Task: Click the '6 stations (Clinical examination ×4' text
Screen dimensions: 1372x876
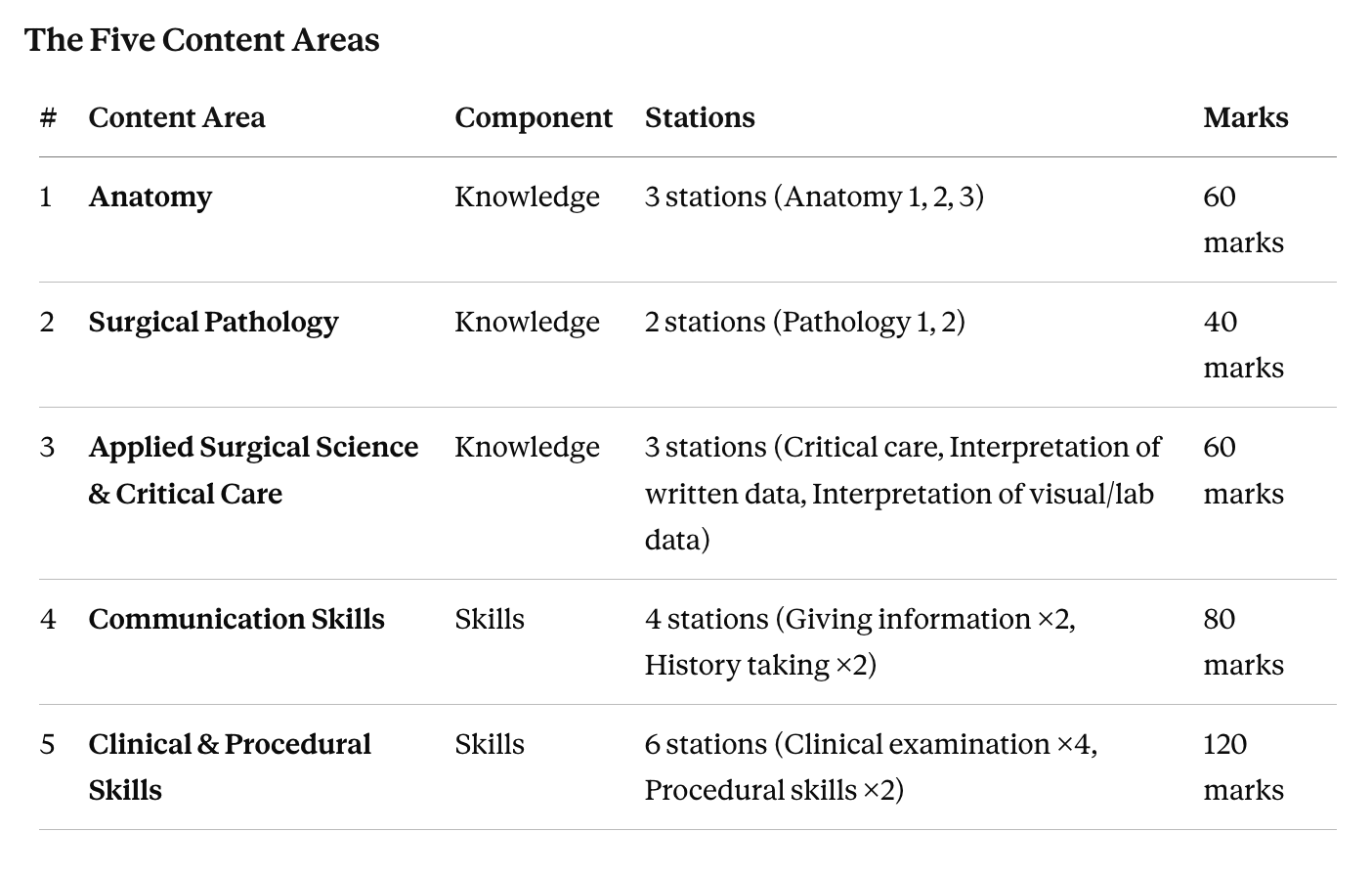Action: pyautogui.click(x=871, y=744)
